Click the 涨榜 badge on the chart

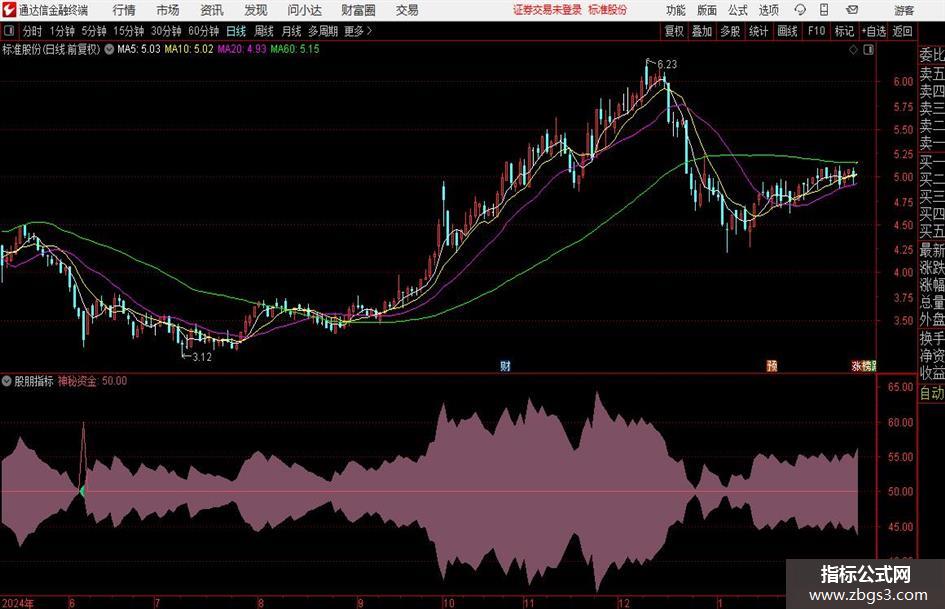pyautogui.click(x=863, y=366)
